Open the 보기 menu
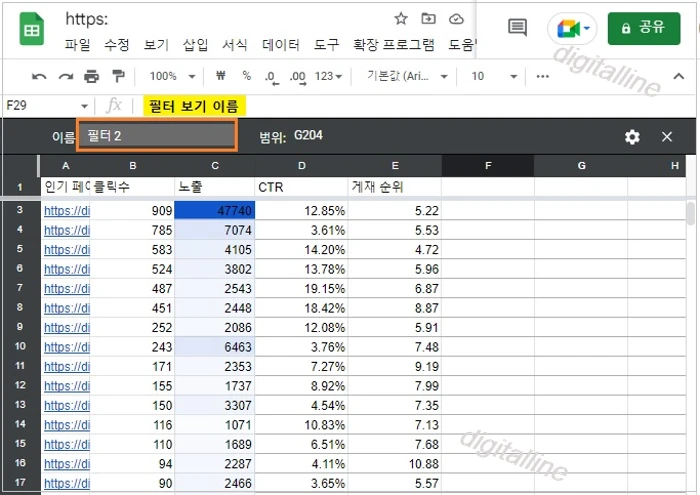The width and height of the screenshot is (700, 495). 156,45
